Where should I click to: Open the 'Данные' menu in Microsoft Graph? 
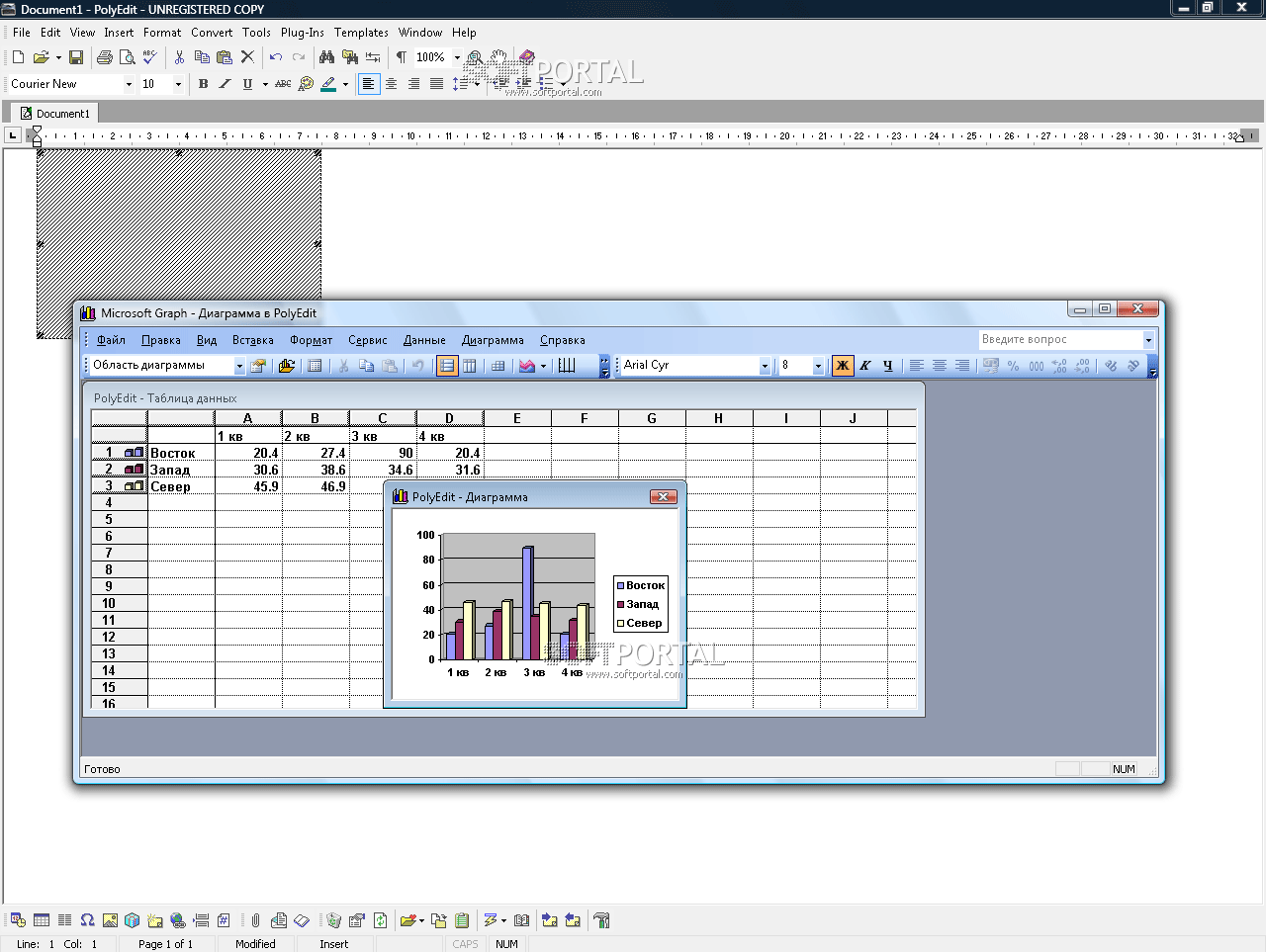click(x=424, y=340)
